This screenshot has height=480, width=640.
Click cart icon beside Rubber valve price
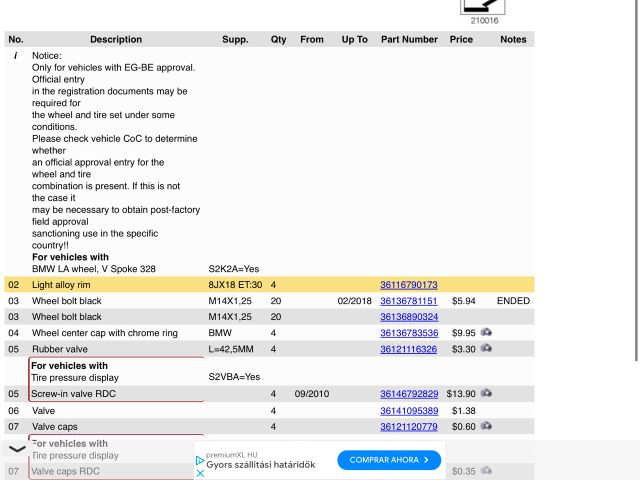(486, 349)
